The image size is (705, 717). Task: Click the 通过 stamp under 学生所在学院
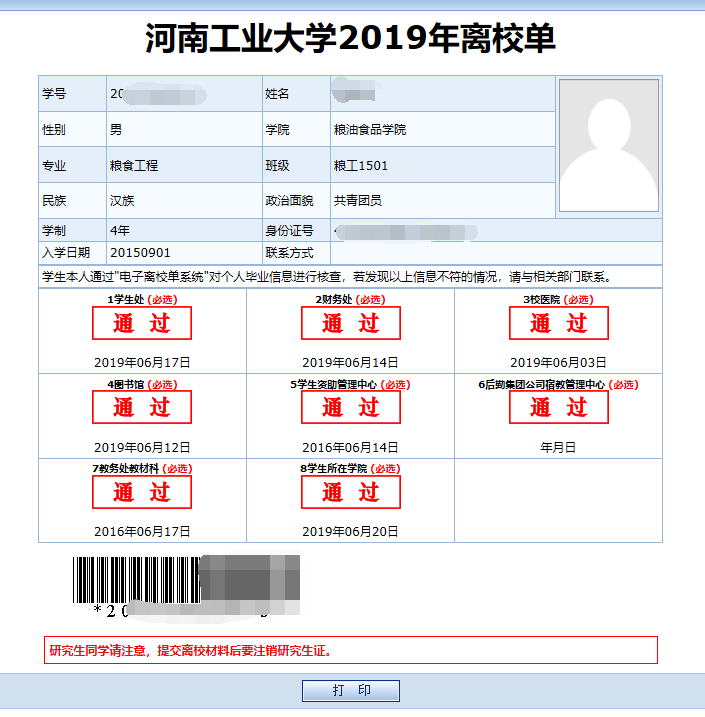click(x=350, y=492)
